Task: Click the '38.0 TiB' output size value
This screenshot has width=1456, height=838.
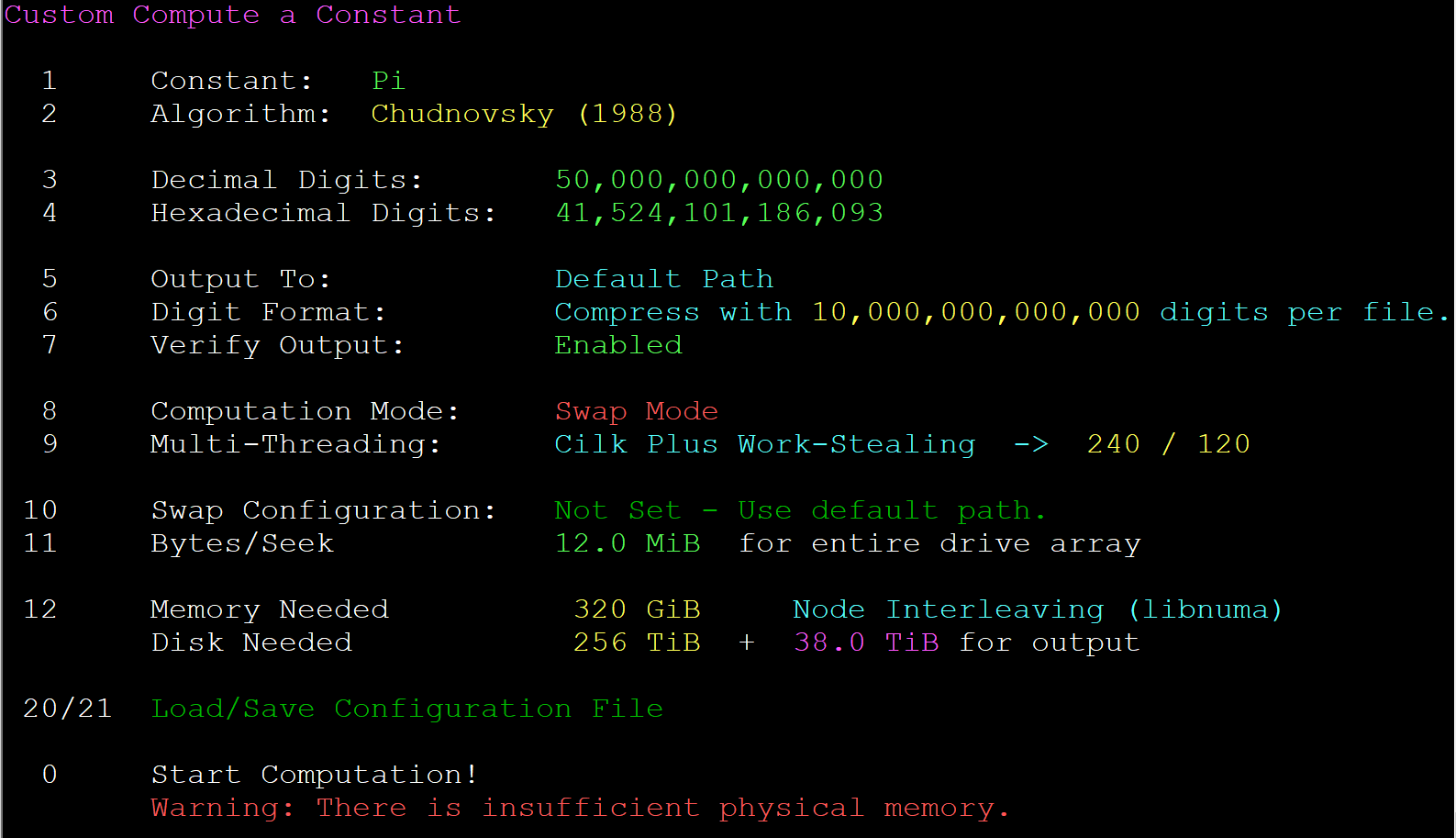Action: click(x=866, y=642)
